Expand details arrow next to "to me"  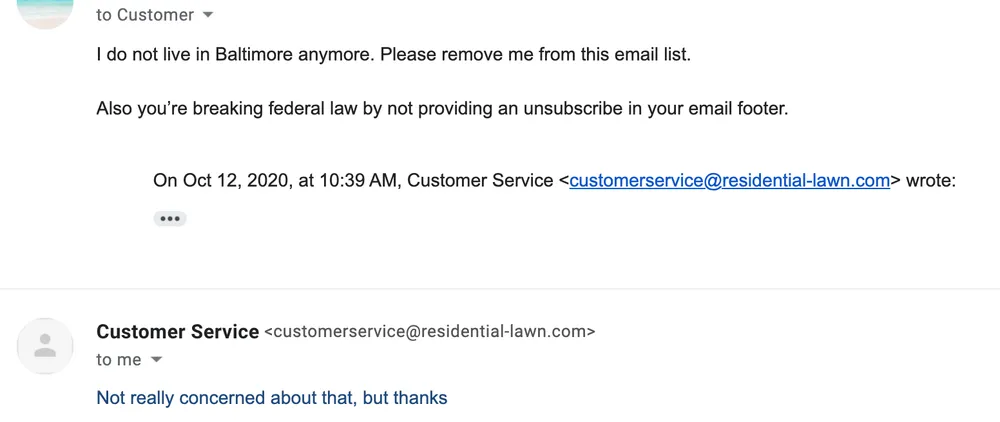(156, 360)
